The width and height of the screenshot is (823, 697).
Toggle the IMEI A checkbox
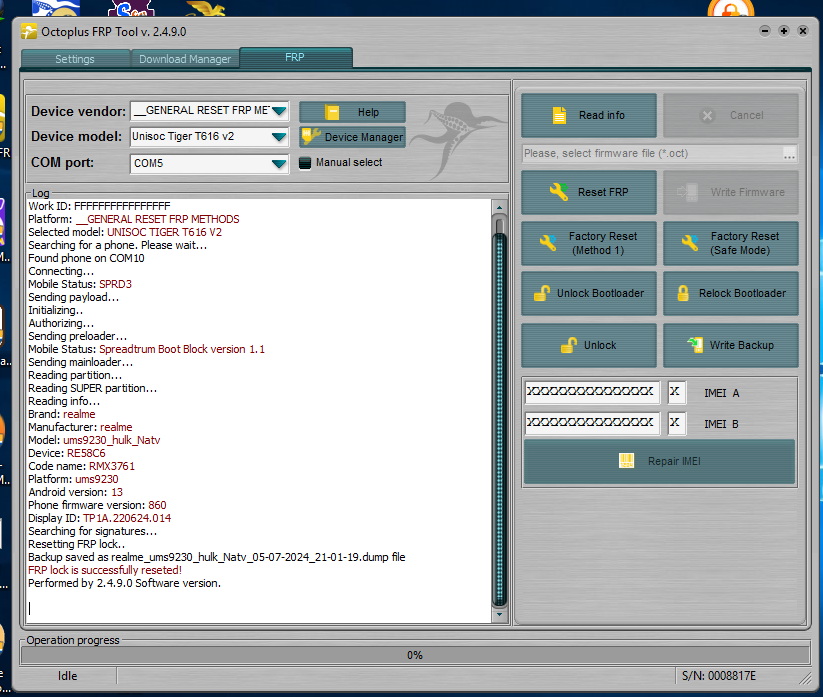pyautogui.click(x=676, y=392)
